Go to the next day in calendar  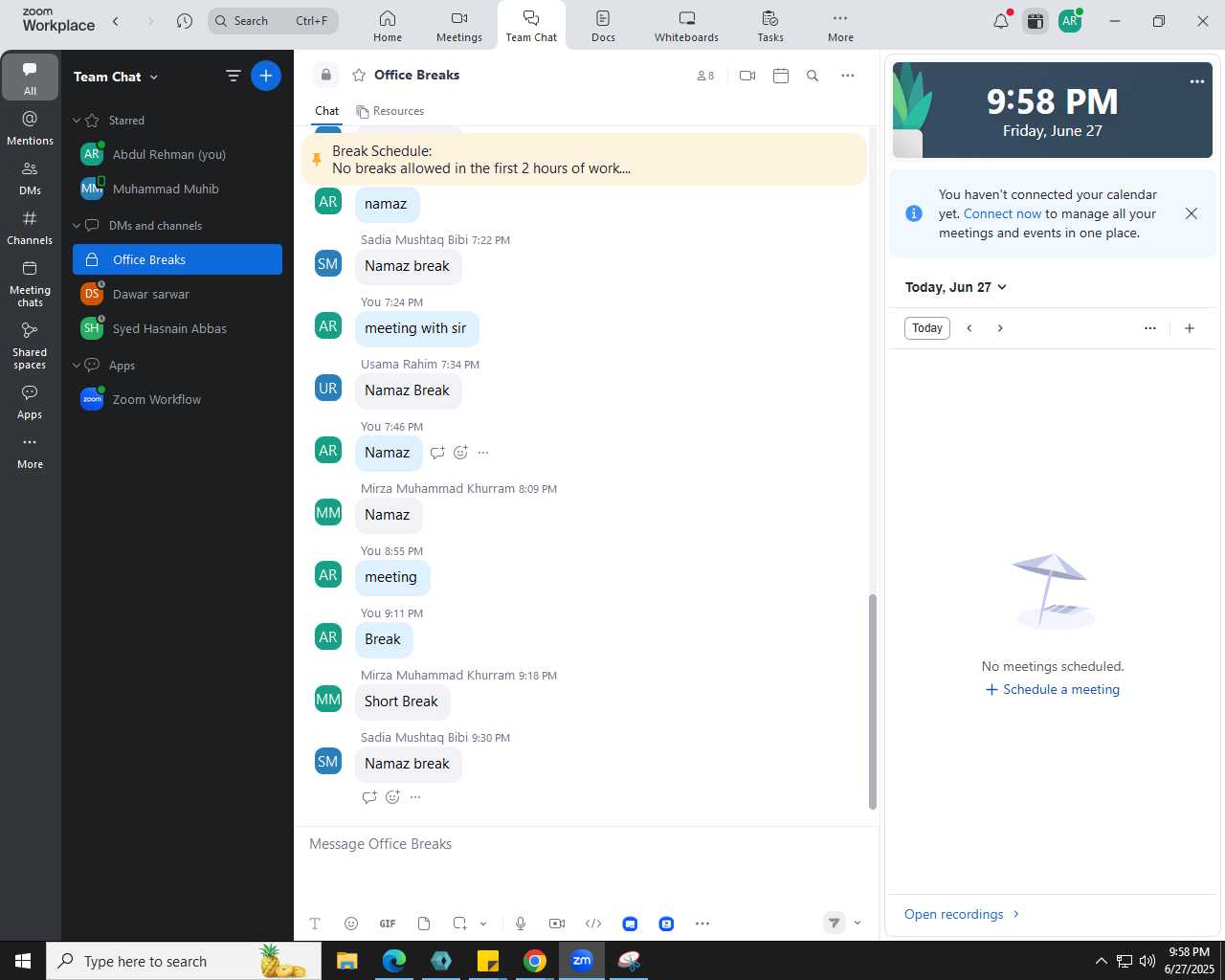click(x=1000, y=328)
